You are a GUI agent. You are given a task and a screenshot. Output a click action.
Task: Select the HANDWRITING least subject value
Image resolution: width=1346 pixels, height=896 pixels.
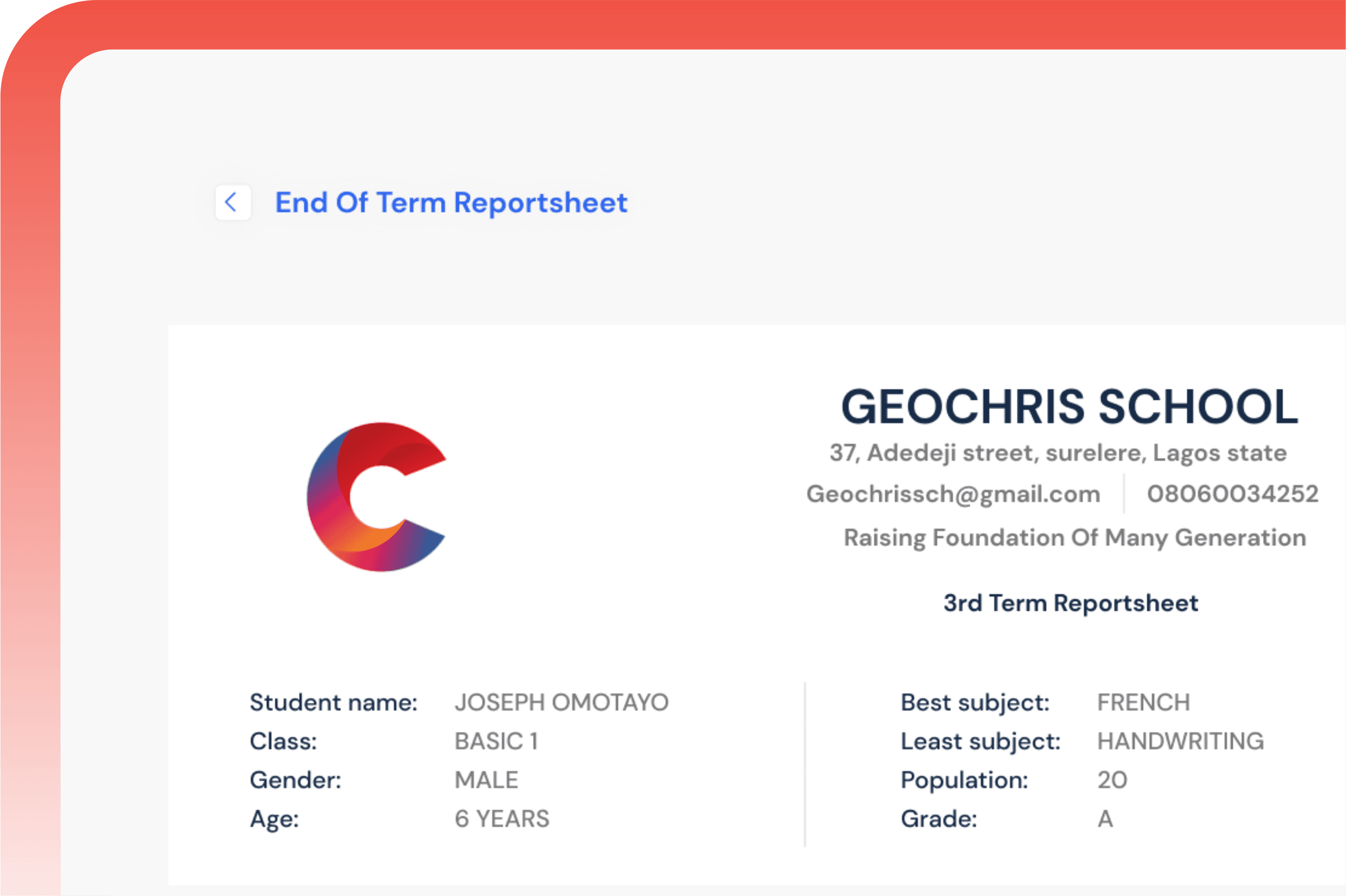[1180, 741]
